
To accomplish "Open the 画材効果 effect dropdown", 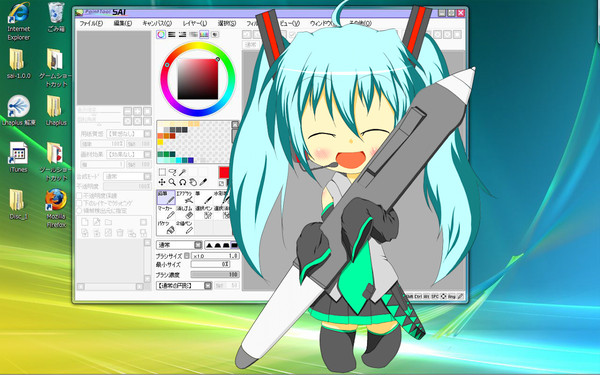I will 129,154.
